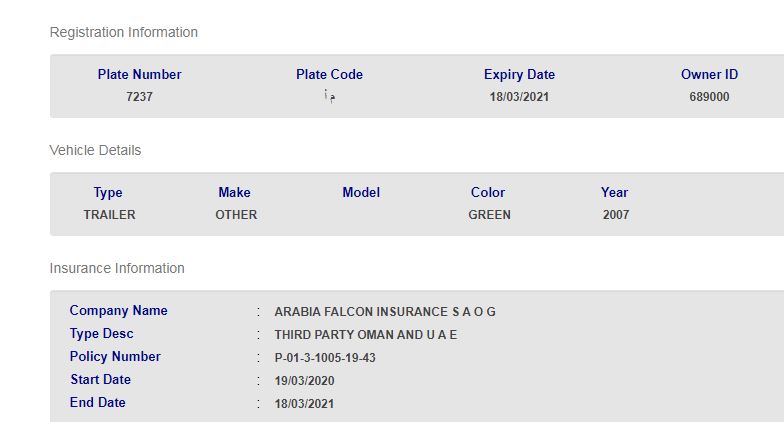Click the End Date field label
This screenshot has height=422, width=784.
98,402
